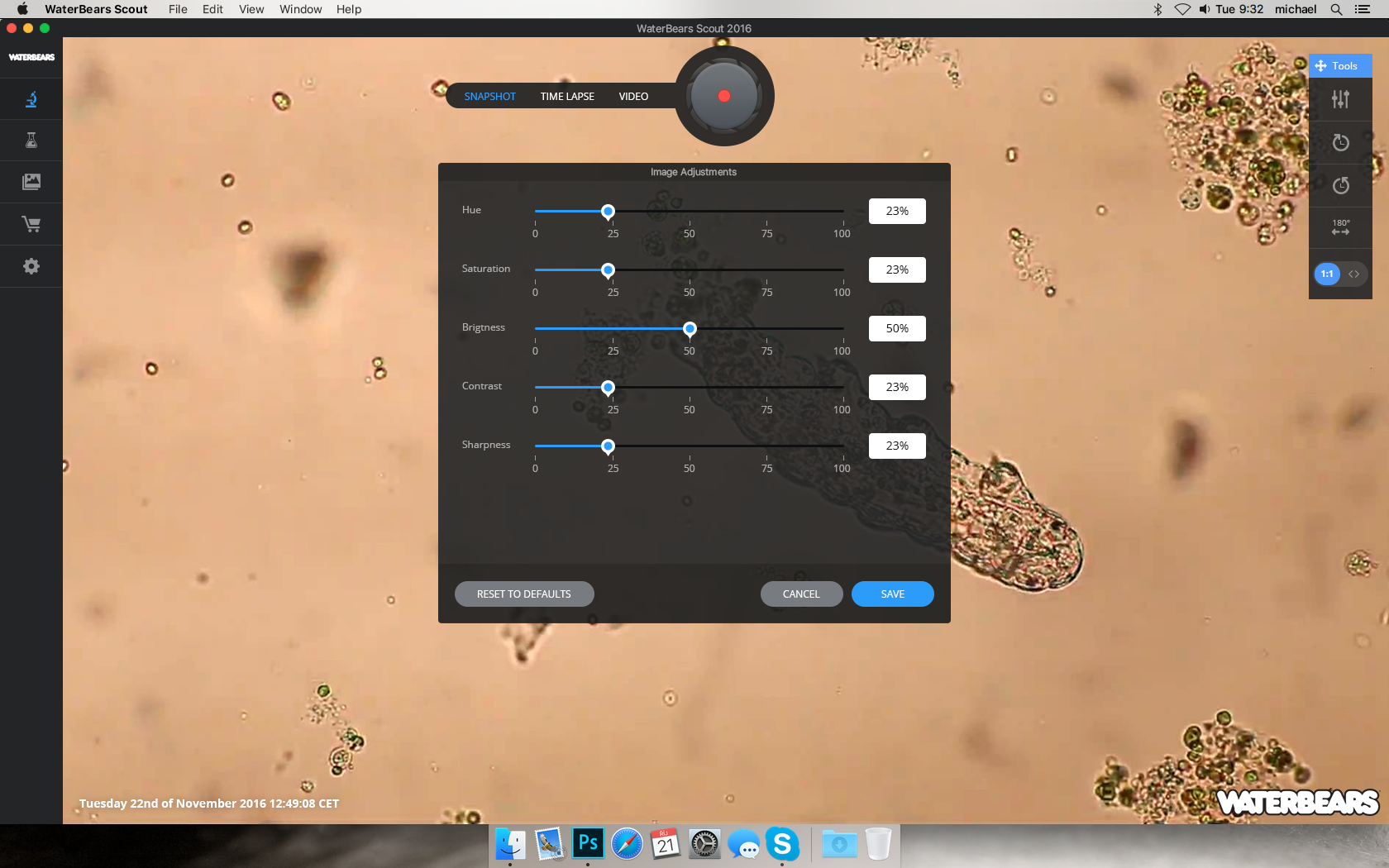Adjust the Hue slider handle

608,212
